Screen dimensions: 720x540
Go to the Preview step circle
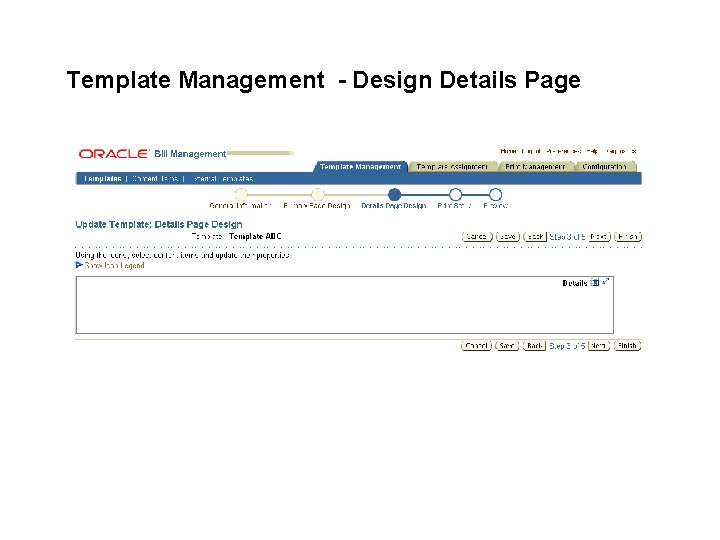tap(495, 194)
